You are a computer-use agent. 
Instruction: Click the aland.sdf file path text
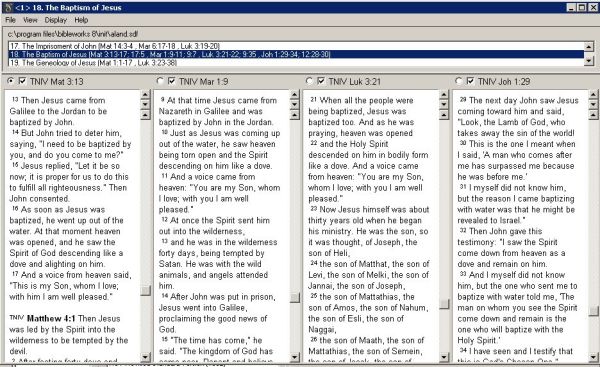(x=73, y=34)
